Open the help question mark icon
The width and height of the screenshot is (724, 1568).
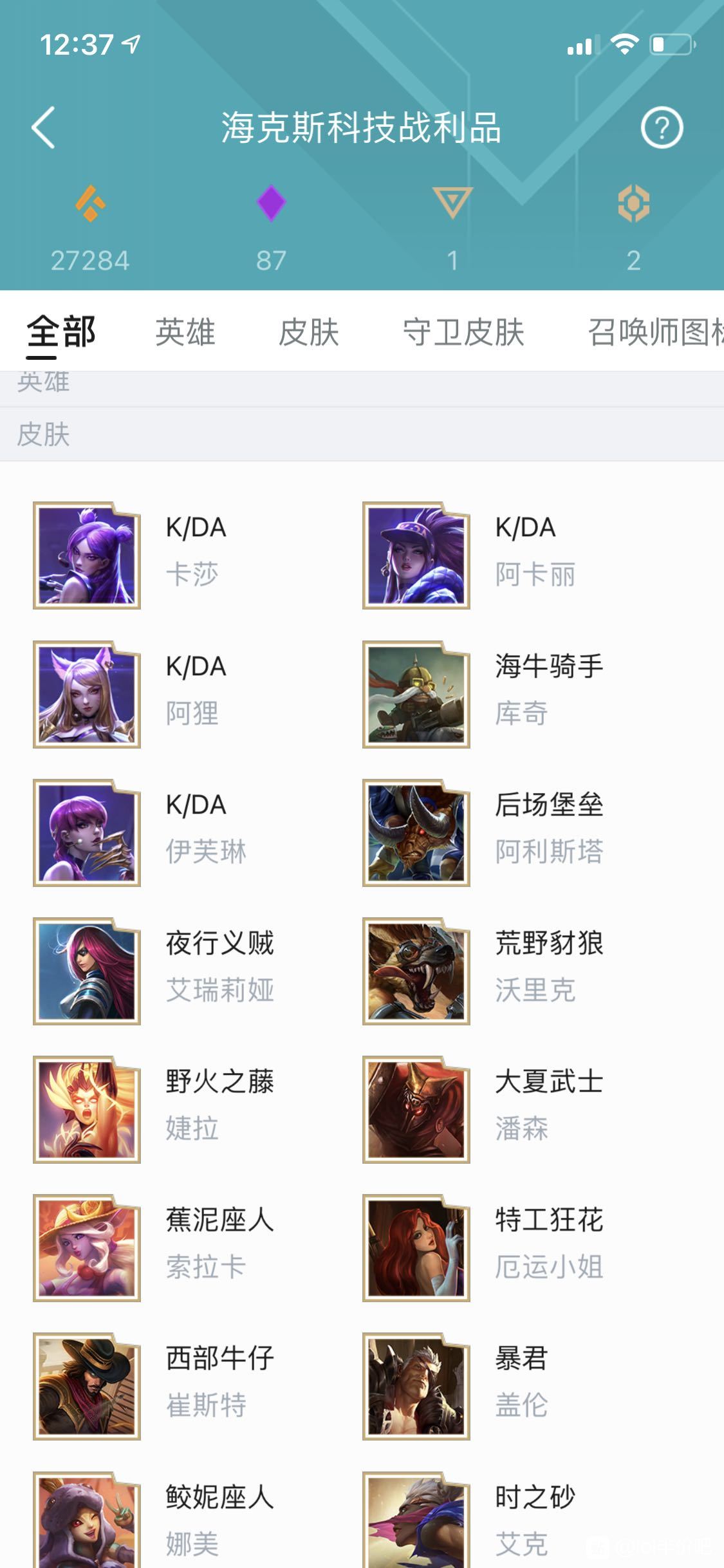[x=662, y=128]
